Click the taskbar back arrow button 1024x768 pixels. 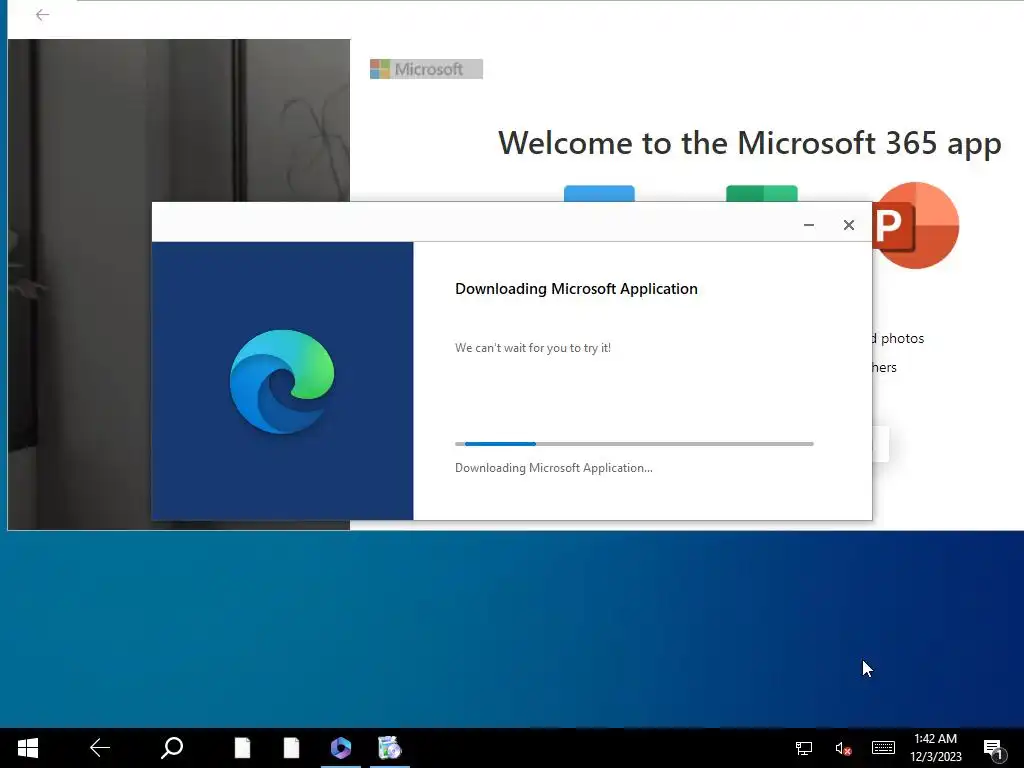tap(99, 748)
